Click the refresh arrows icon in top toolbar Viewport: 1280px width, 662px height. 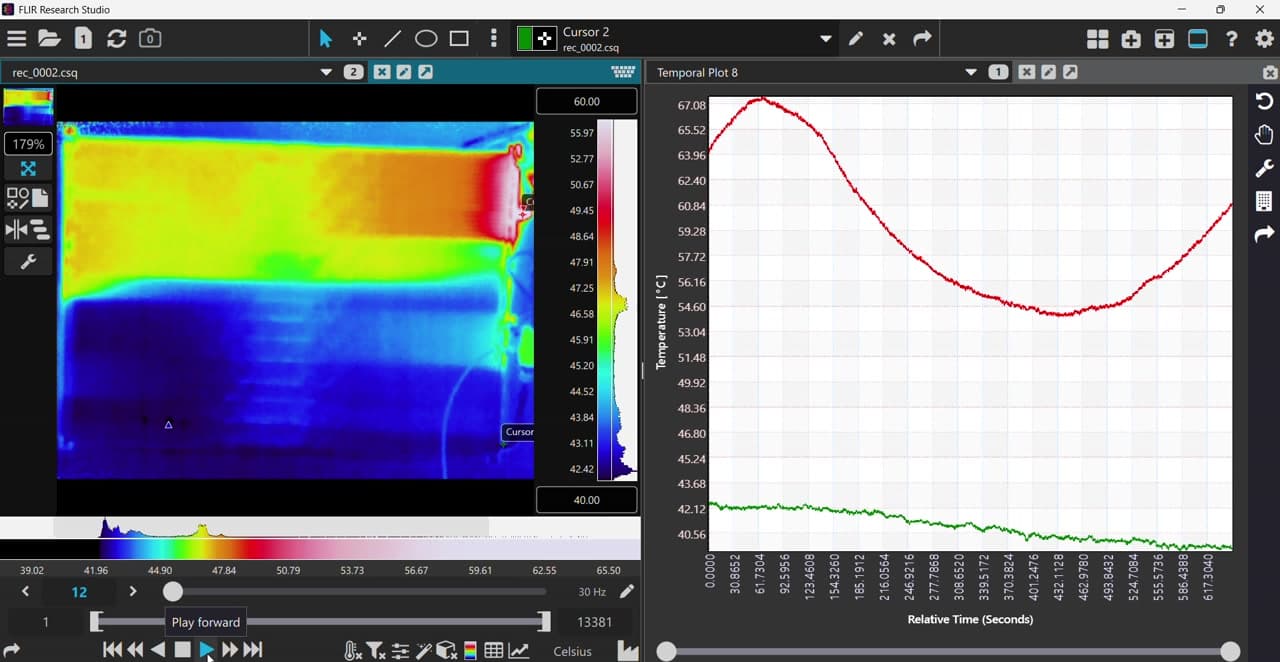pyautogui.click(x=116, y=39)
